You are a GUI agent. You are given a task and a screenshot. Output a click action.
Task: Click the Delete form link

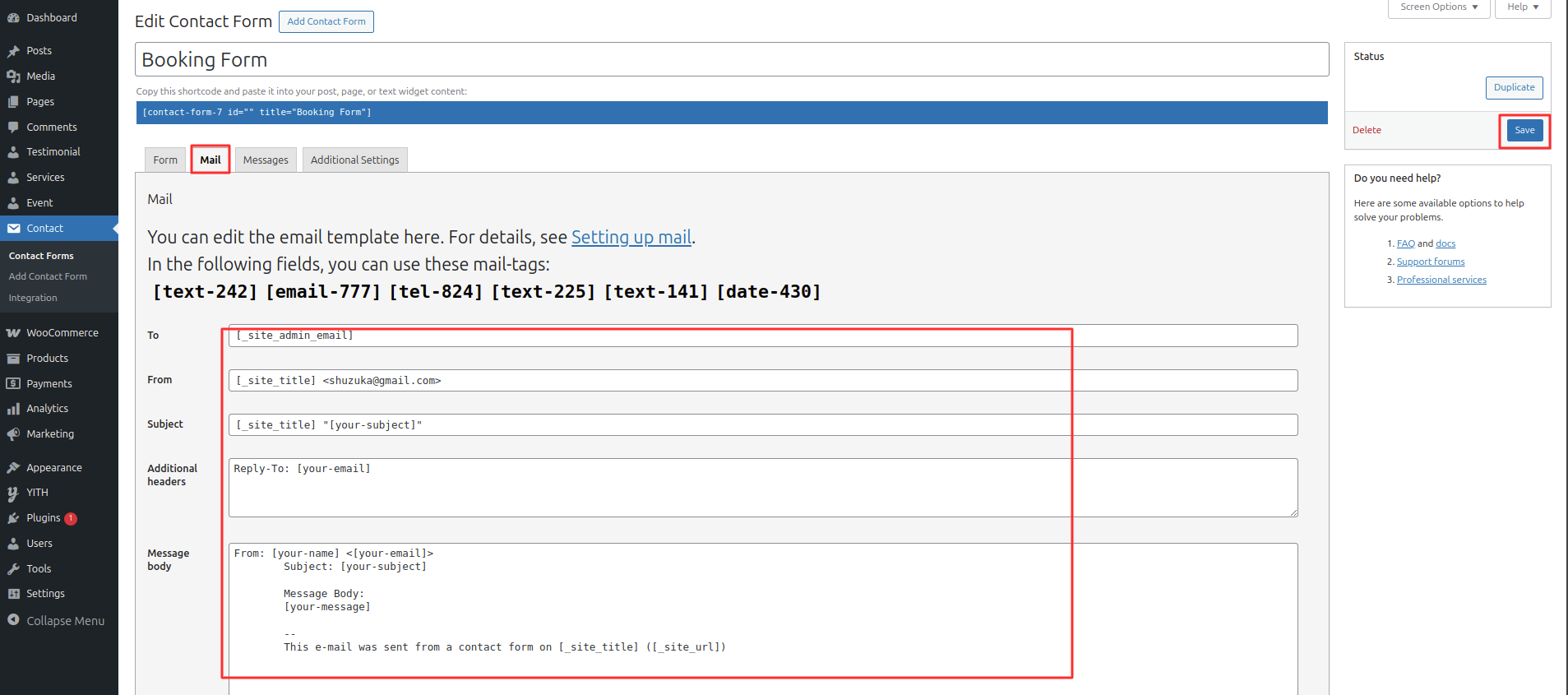tap(1367, 131)
